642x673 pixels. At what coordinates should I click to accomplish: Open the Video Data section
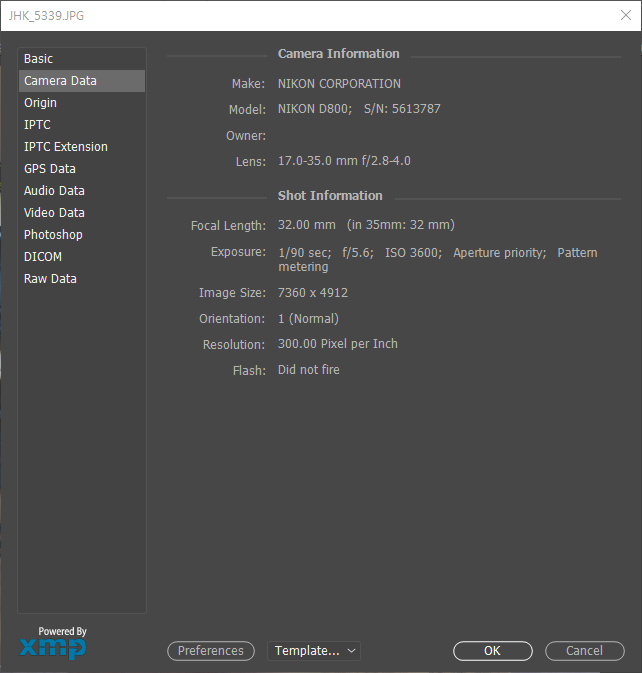point(82,213)
